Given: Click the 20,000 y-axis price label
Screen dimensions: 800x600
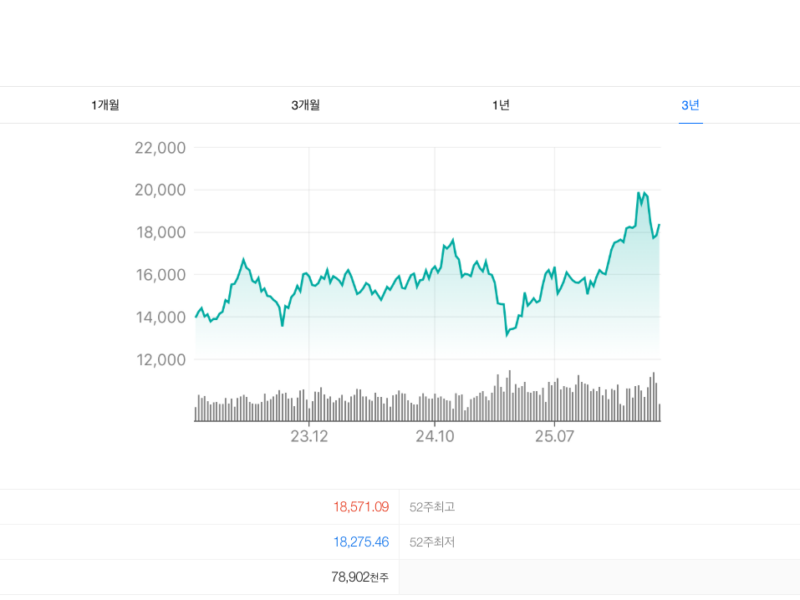Looking at the screenshot, I should click(160, 190).
